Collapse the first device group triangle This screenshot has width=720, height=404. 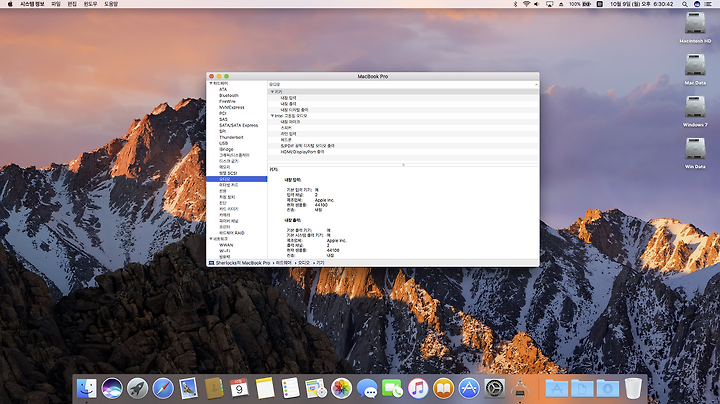click(x=272, y=92)
